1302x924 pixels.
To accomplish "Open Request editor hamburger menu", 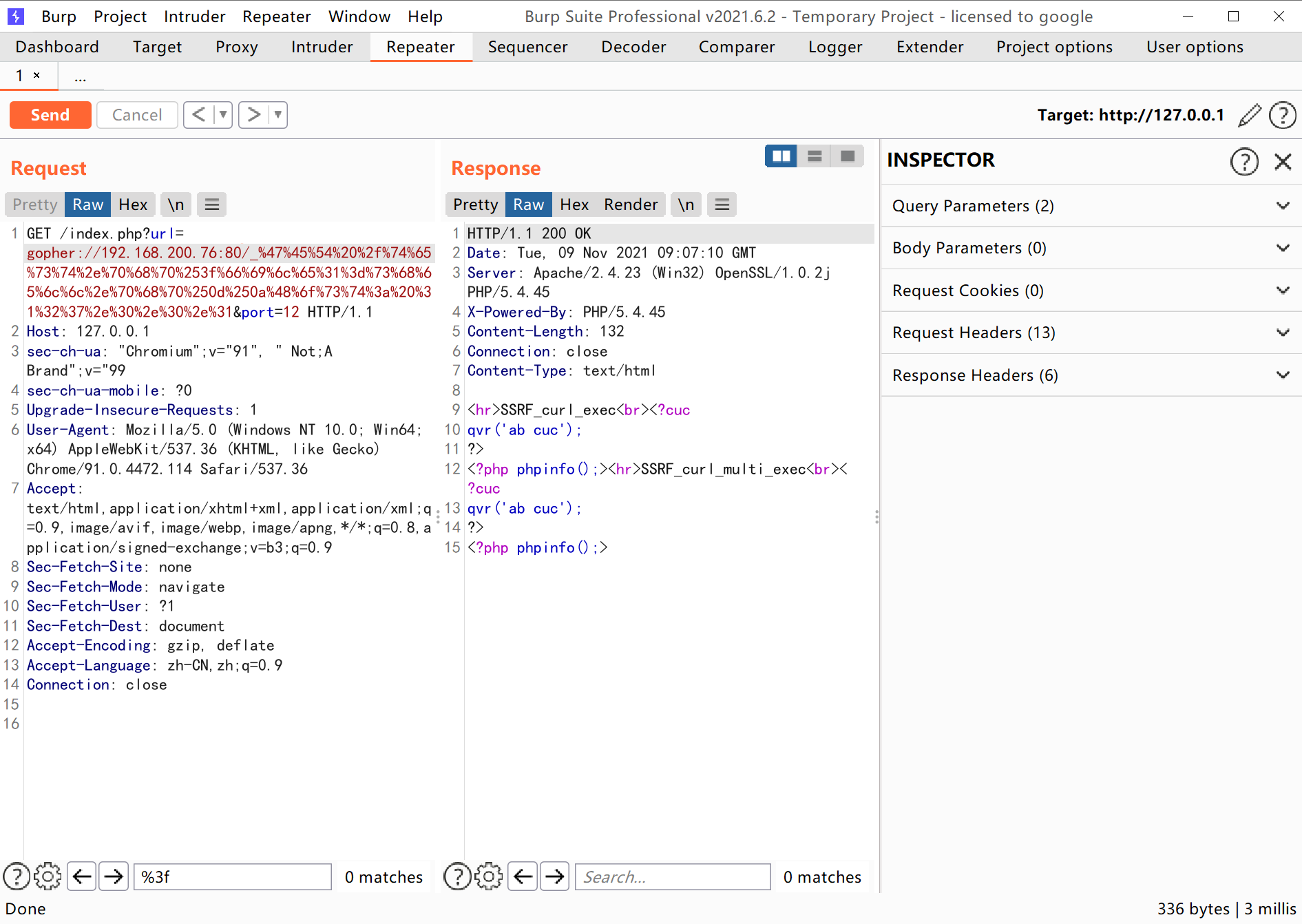I will [212, 204].
